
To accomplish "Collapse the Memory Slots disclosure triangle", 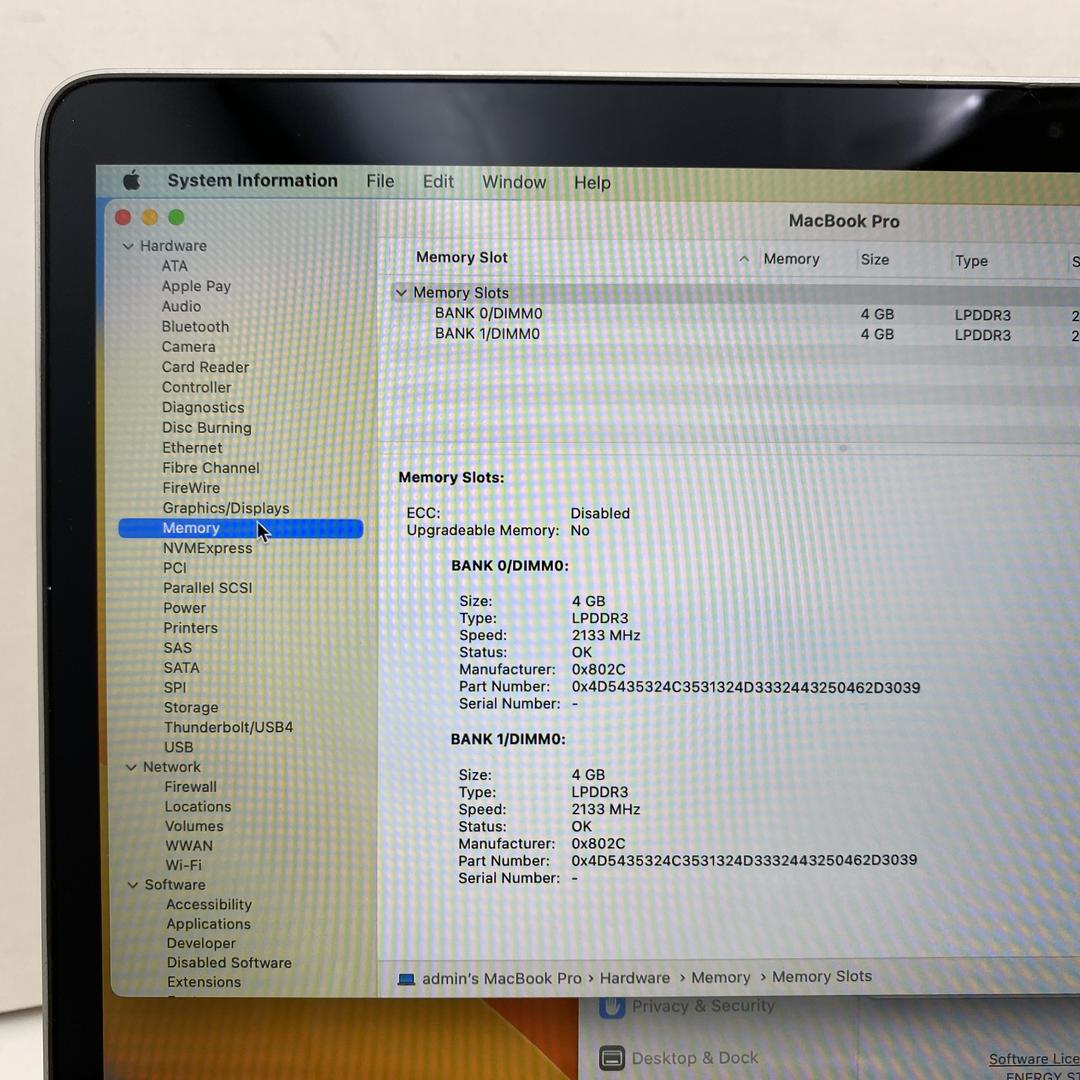I will click(401, 293).
